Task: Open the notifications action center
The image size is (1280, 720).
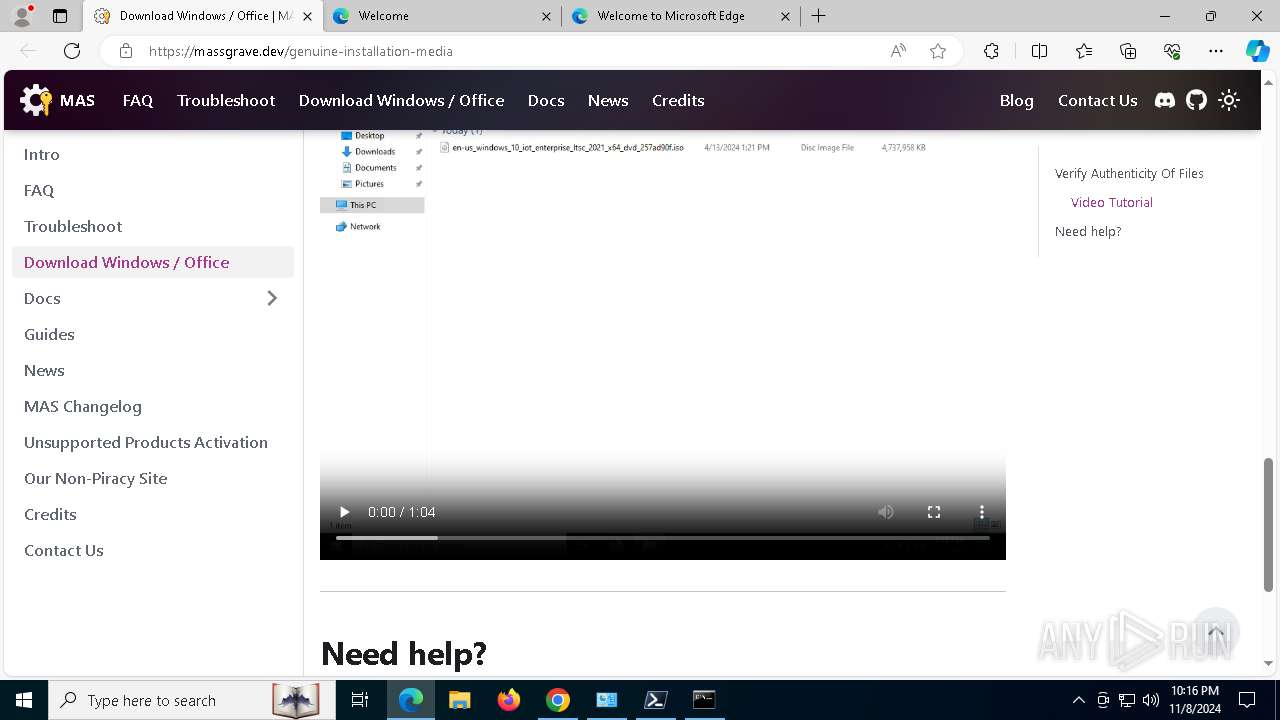Action: [1247, 700]
